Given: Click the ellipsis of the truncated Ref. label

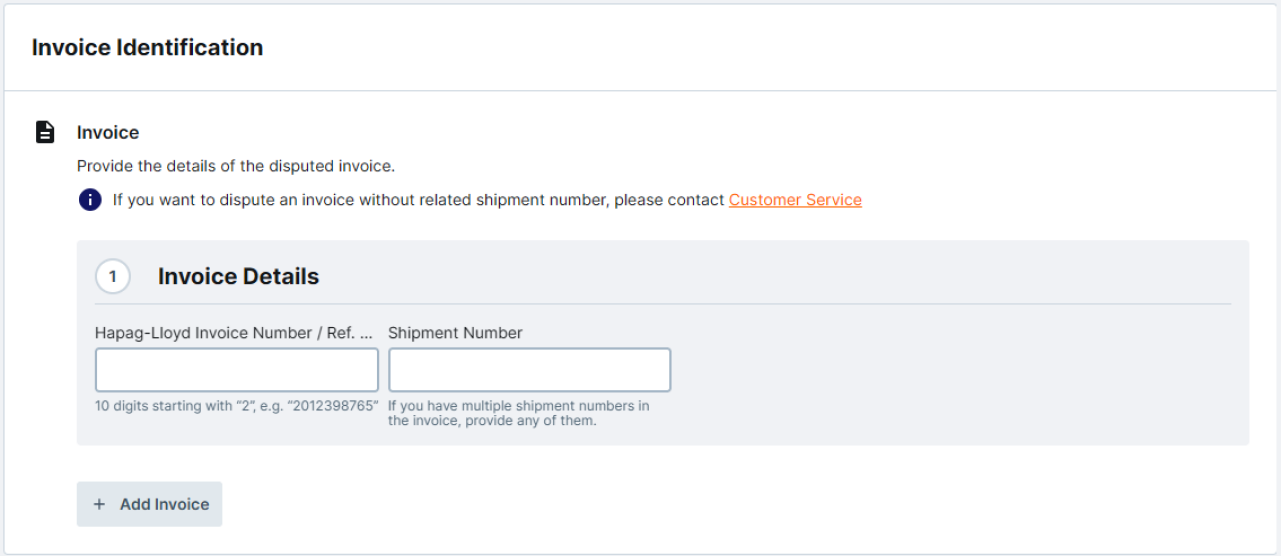Looking at the screenshot, I should point(365,333).
